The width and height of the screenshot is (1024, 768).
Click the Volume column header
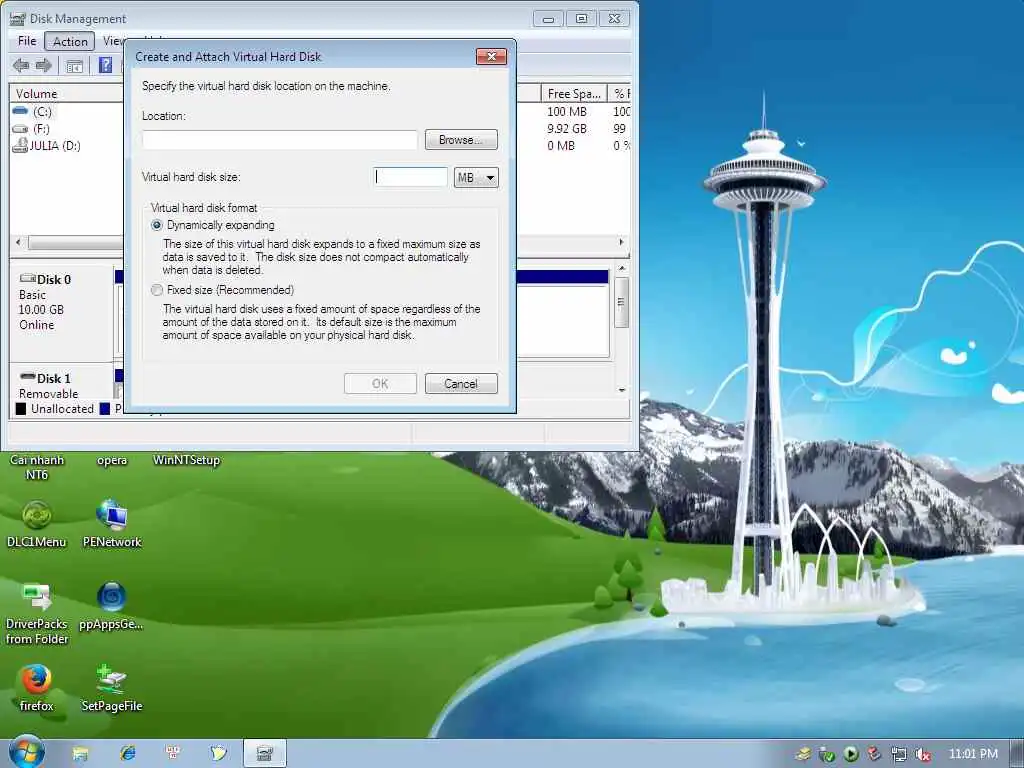tap(65, 93)
